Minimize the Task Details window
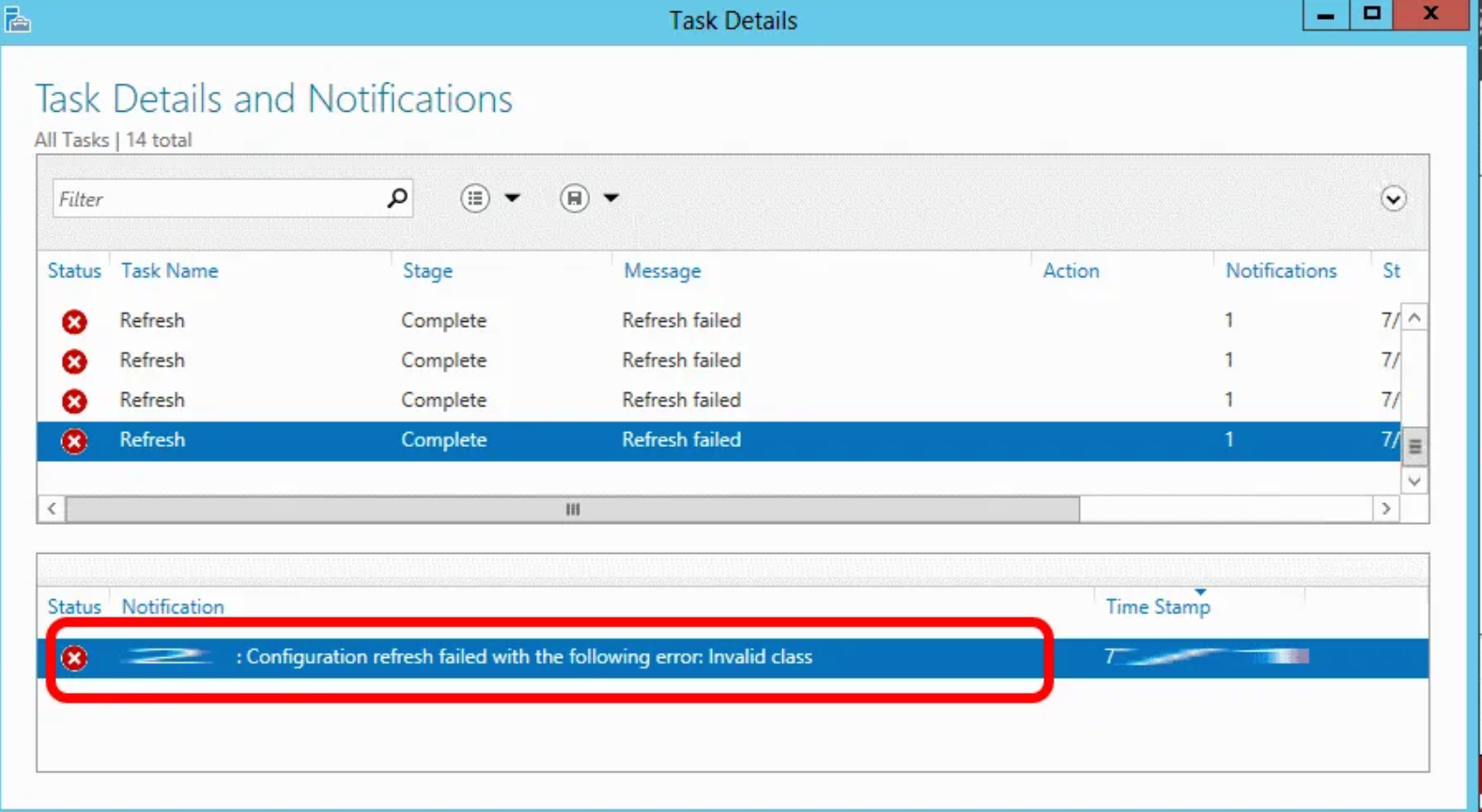 [1325, 15]
